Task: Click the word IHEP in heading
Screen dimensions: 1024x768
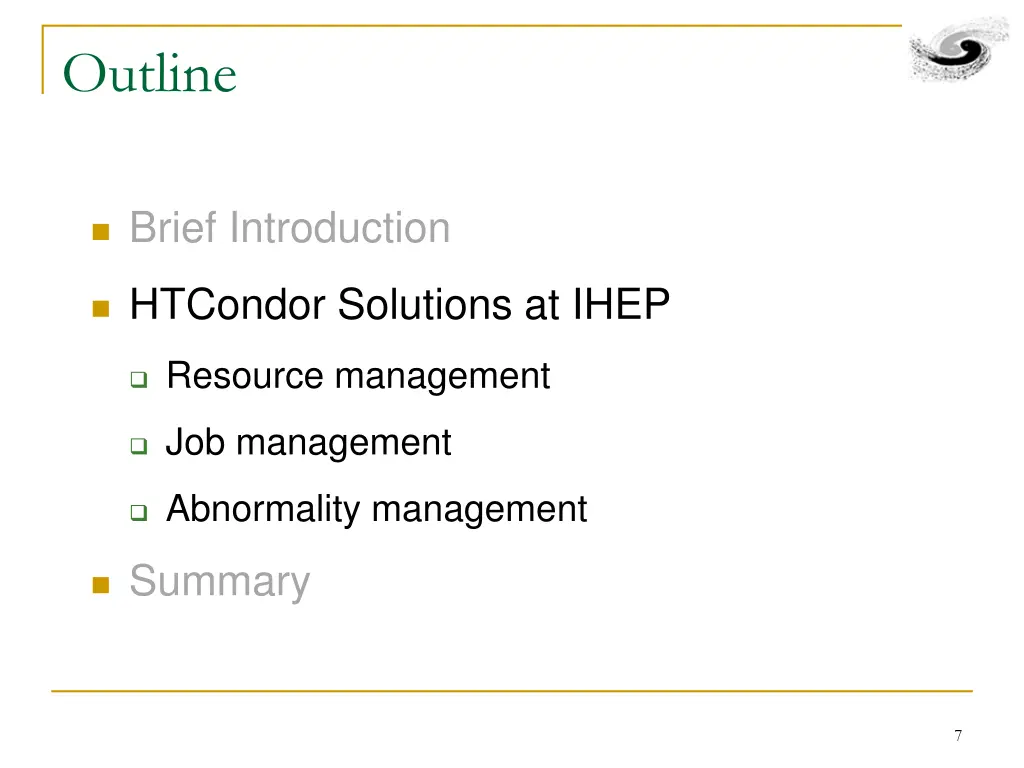Action: click(x=621, y=304)
